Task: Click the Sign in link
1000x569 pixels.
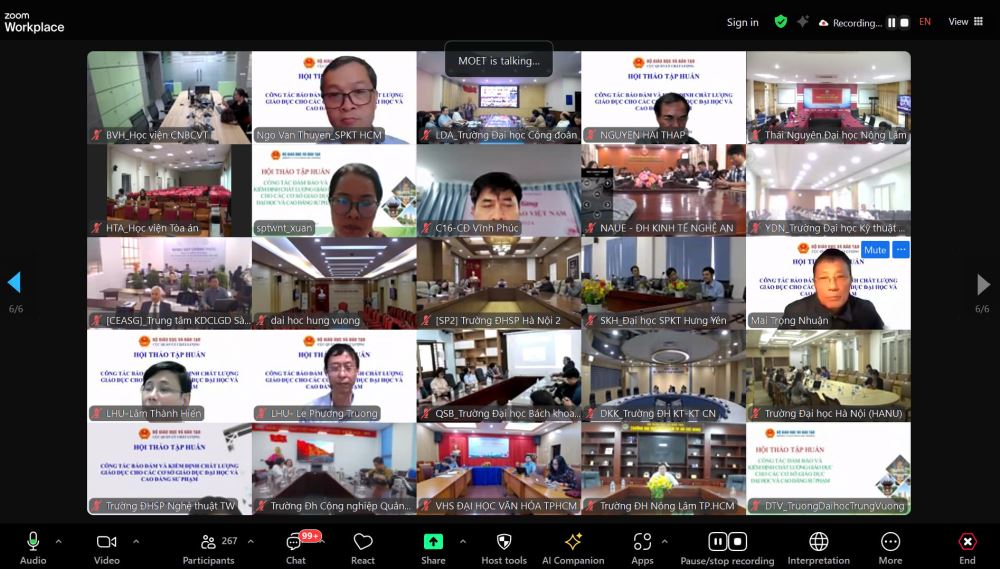Action: 742,22
